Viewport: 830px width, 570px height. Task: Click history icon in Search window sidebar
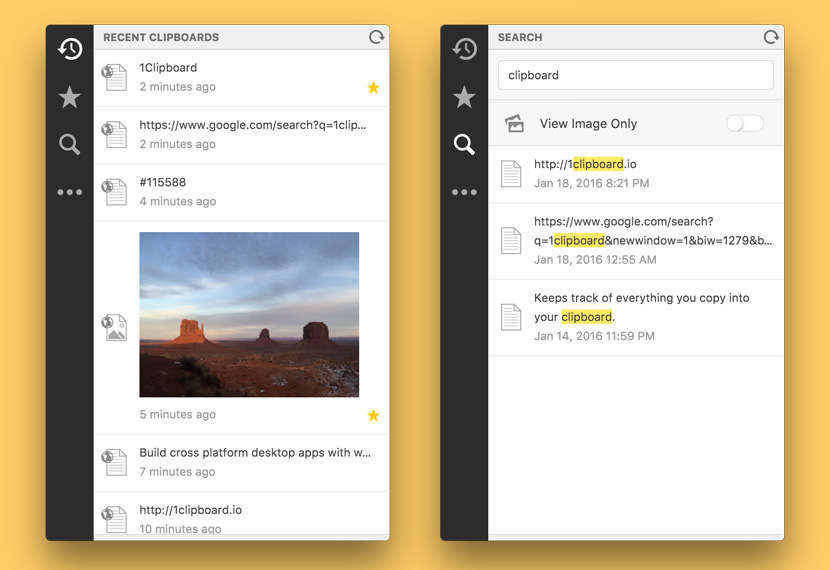(464, 49)
